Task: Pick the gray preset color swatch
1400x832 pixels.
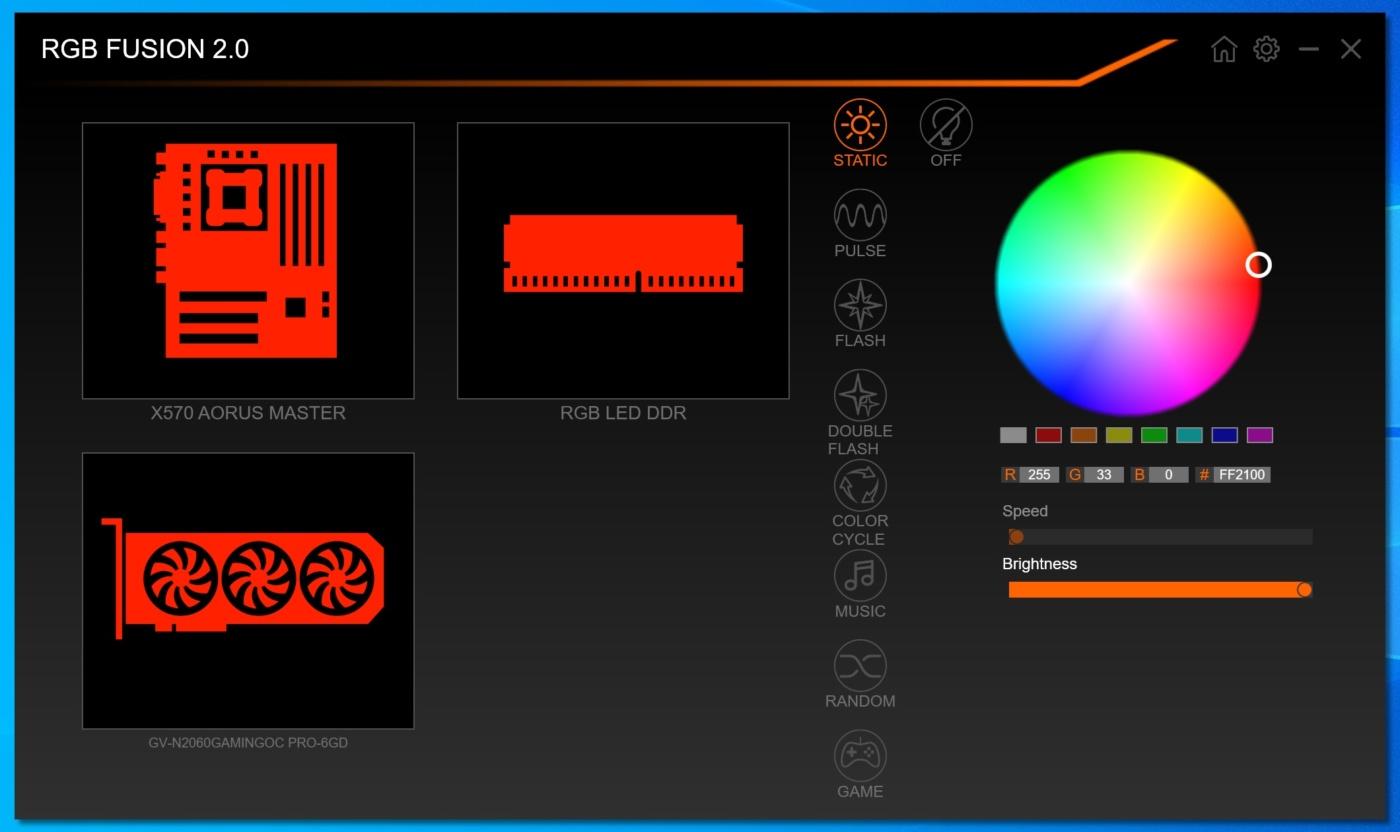Action: point(1013,435)
